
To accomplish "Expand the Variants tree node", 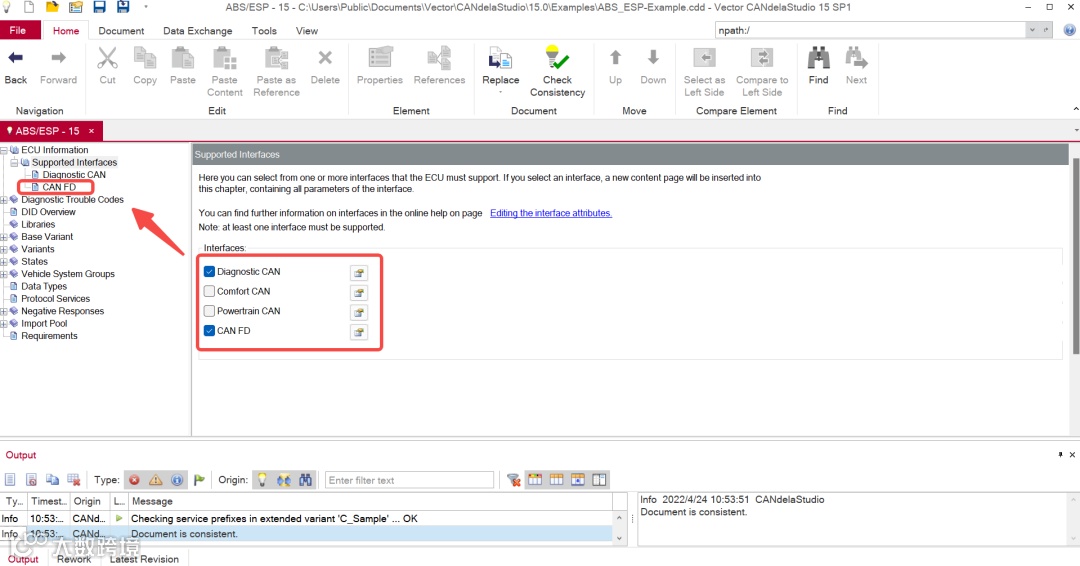I will coord(4,249).
